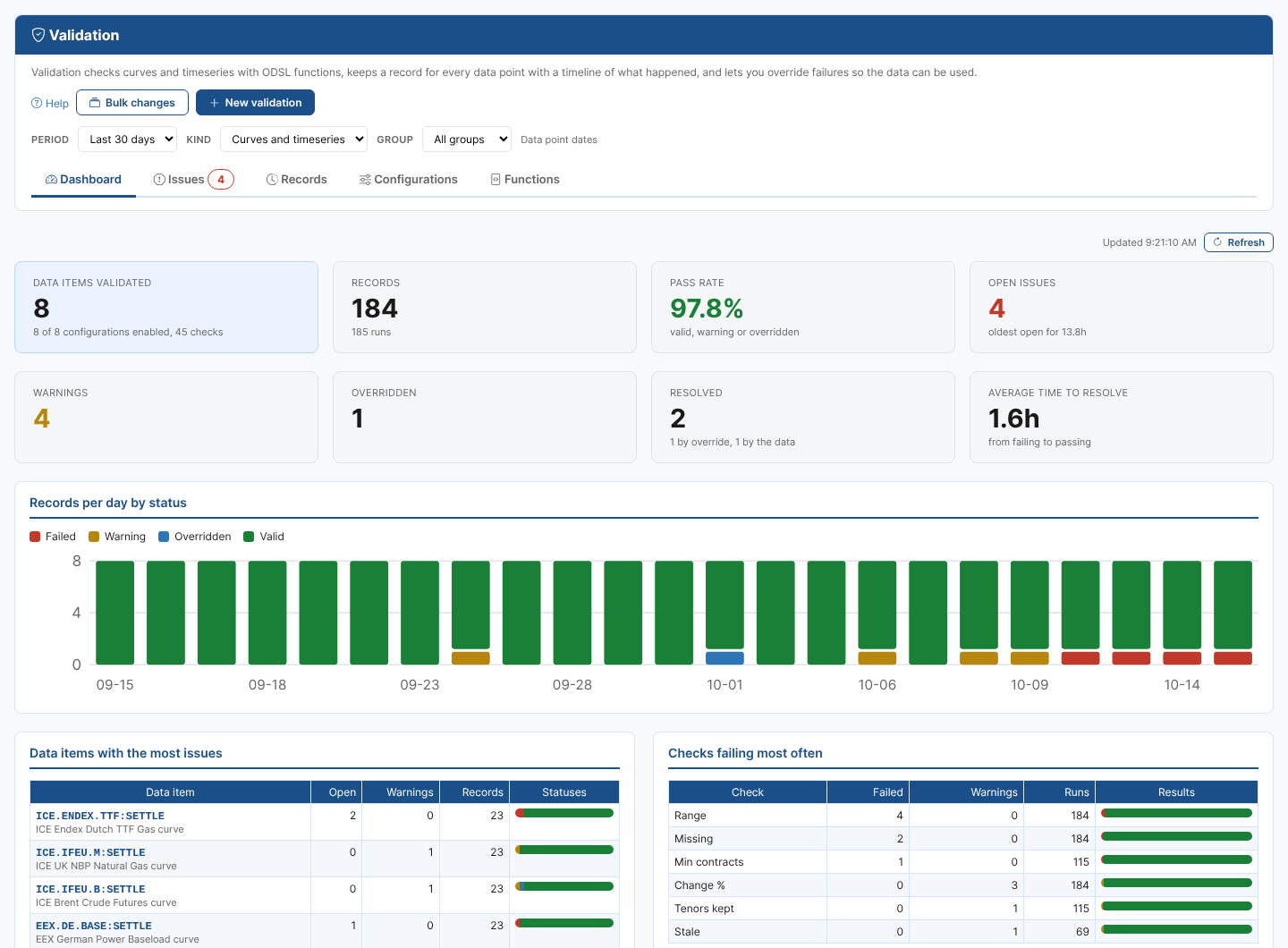The height and width of the screenshot is (948, 1288).
Task: Click the Stale check row name
Action: [x=687, y=932]
